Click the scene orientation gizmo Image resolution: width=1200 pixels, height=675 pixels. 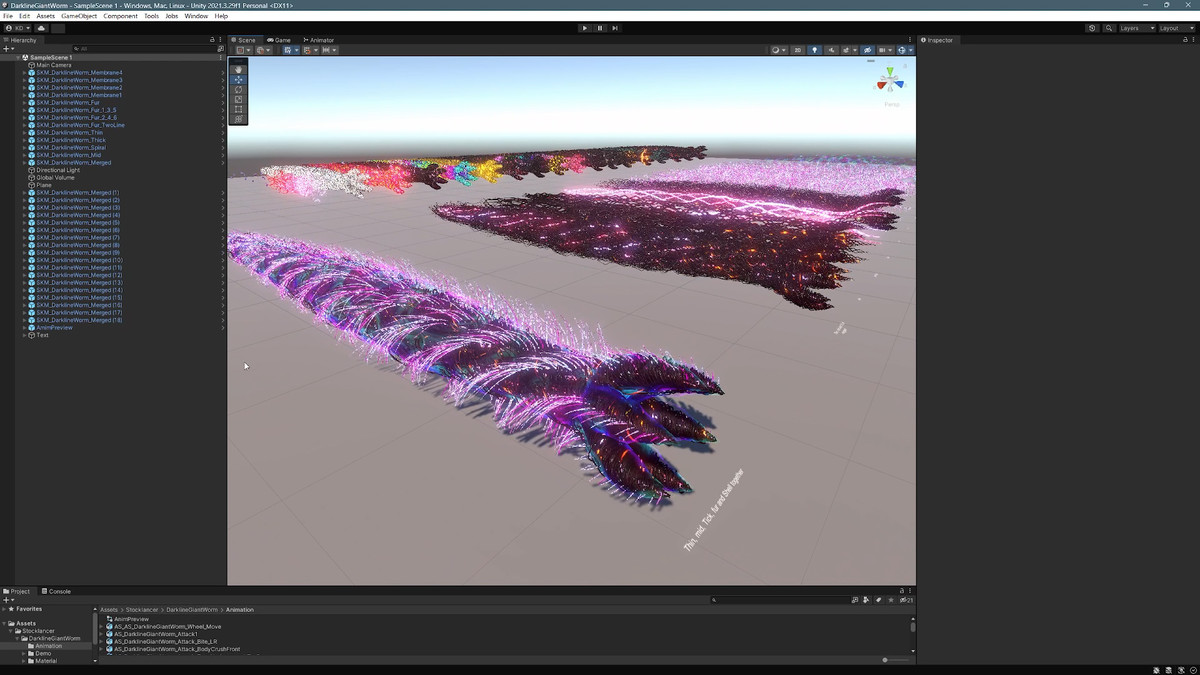[x=889, y=81]
